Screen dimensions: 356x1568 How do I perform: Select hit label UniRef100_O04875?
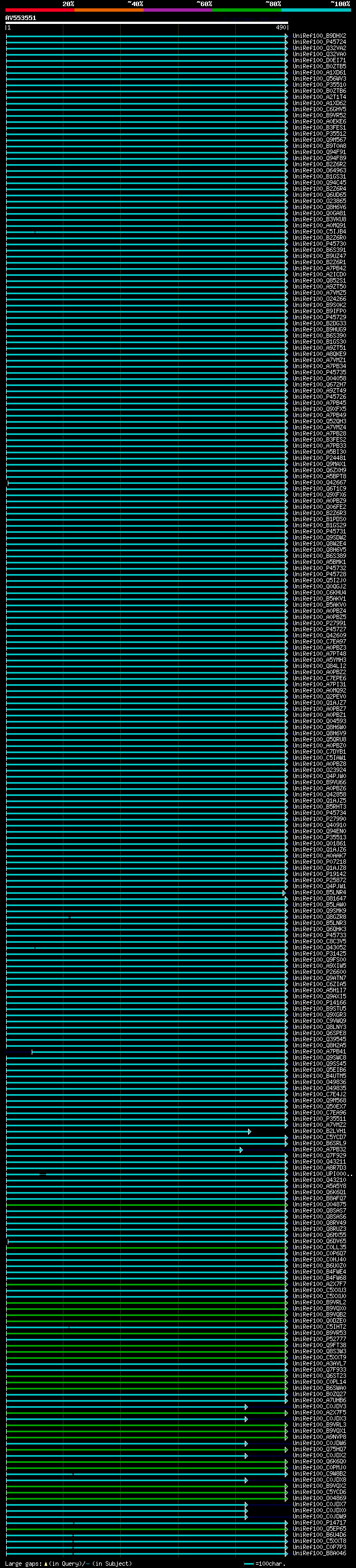[x=319, y=1205]
